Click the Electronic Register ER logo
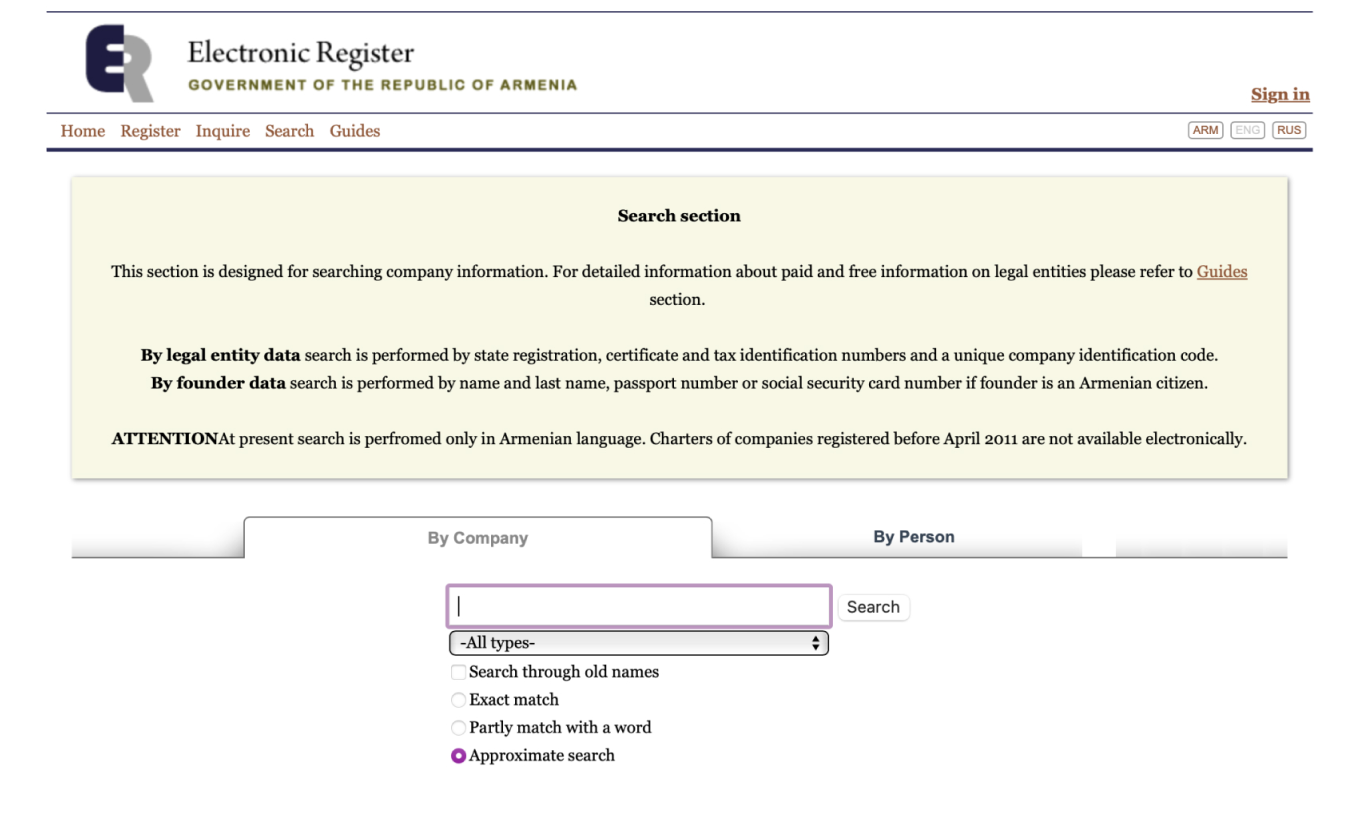The image size is (1360, 829). [x=120, y=64]
